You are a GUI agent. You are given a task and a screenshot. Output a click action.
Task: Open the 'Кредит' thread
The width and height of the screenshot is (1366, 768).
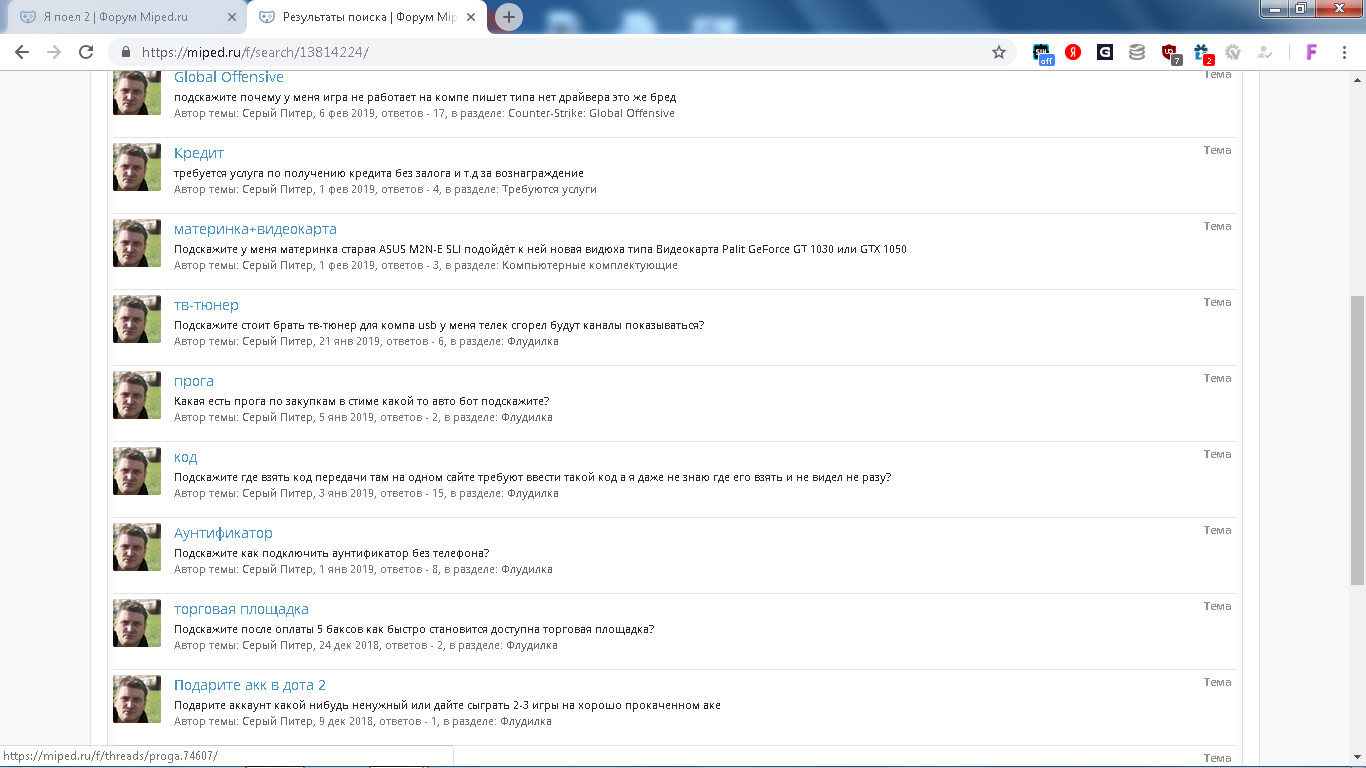(x=199, y=153)
